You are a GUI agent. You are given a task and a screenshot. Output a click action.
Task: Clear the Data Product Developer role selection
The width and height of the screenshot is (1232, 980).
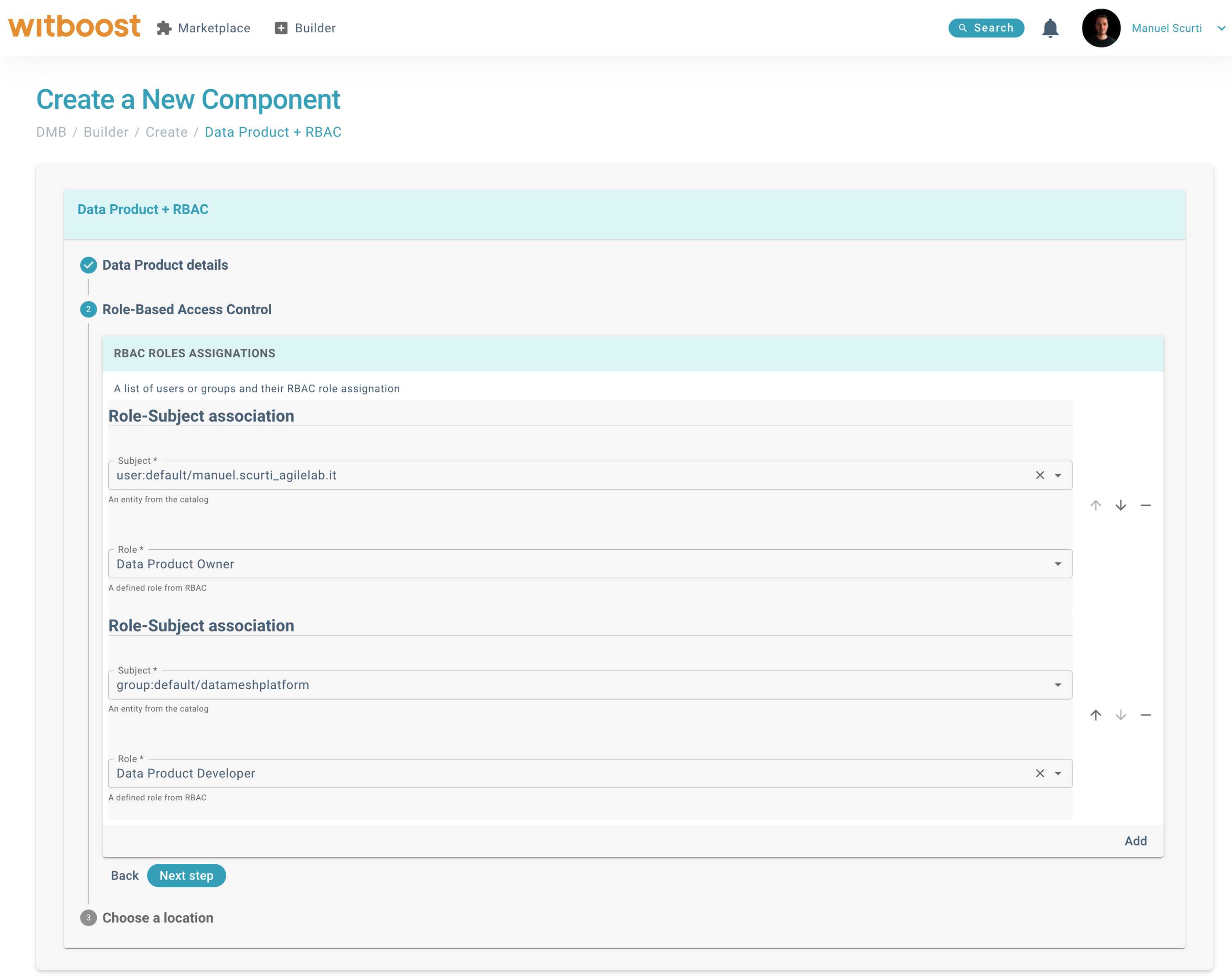[x=1039, y=773]
